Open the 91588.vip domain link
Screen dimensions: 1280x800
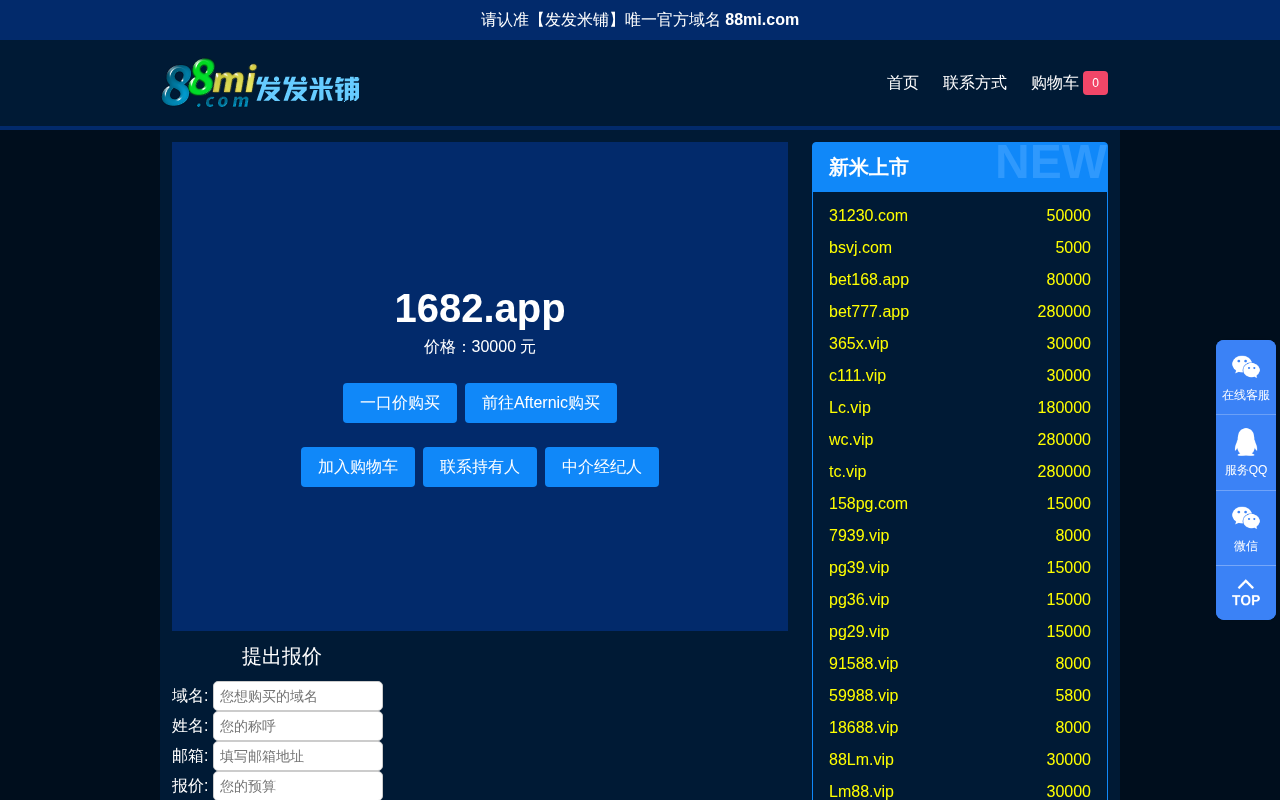pyautogui.click(x=864, y=664)
